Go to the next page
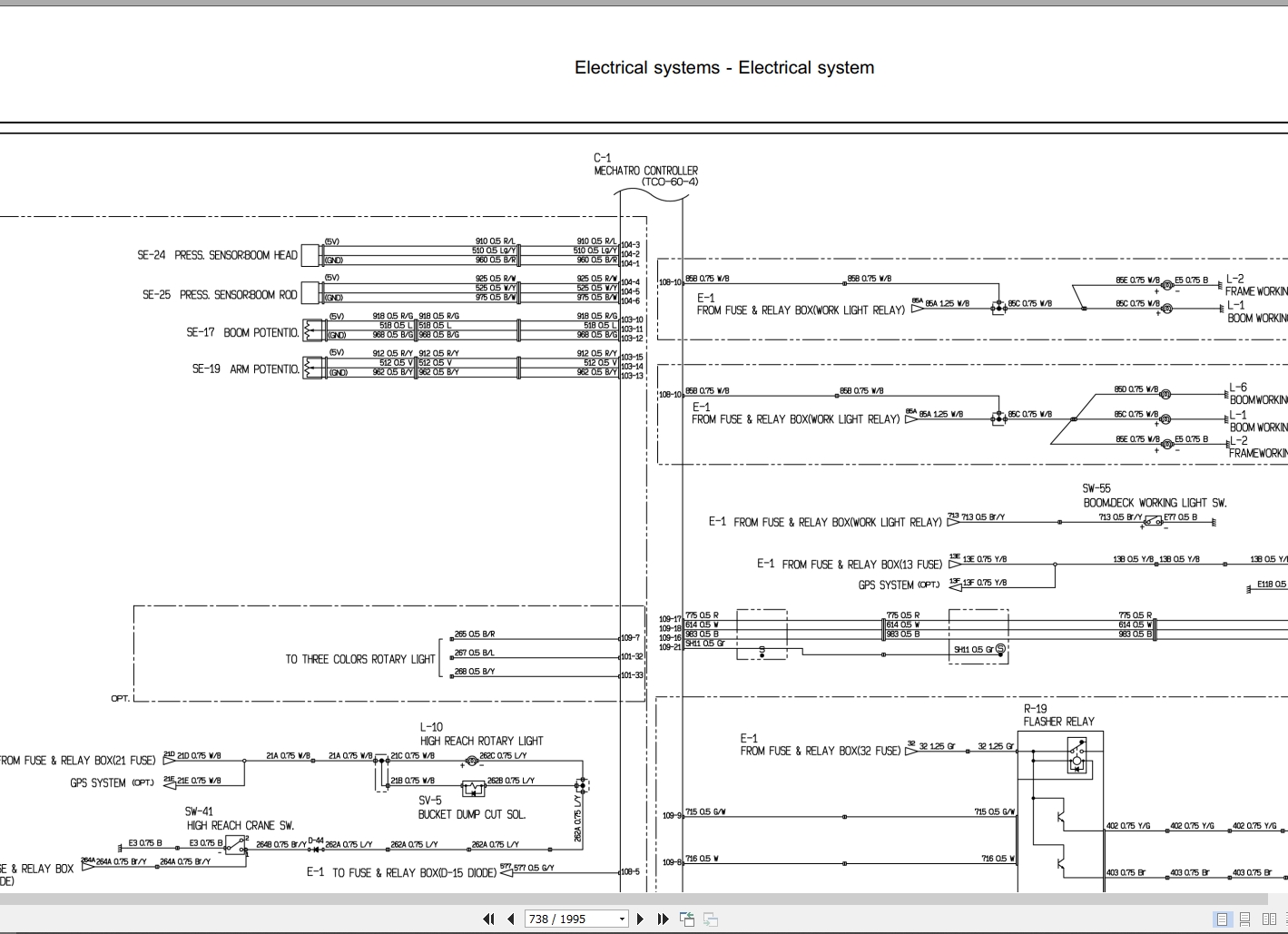 tap(640, 919)
